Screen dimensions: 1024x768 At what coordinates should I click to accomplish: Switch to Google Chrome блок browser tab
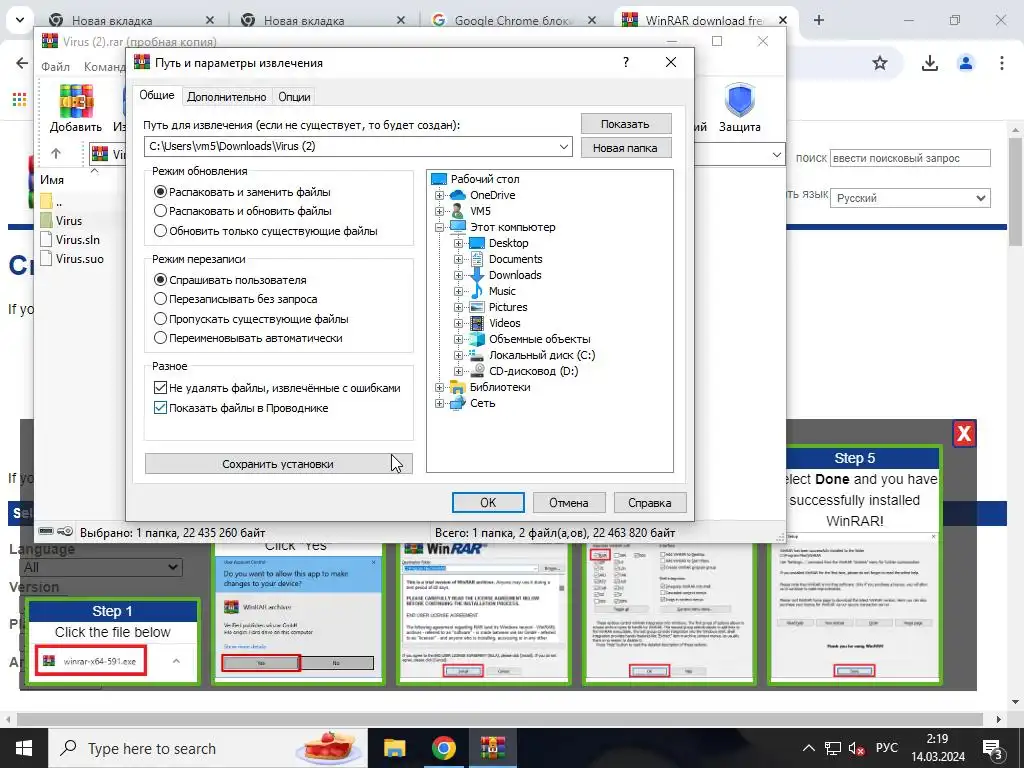click(514, 20)
